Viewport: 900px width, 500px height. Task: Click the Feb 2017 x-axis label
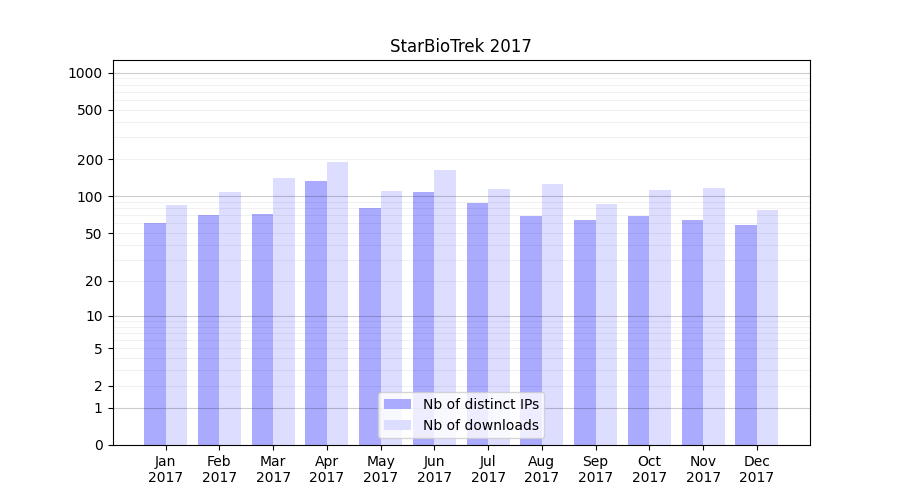pos(219,469)
